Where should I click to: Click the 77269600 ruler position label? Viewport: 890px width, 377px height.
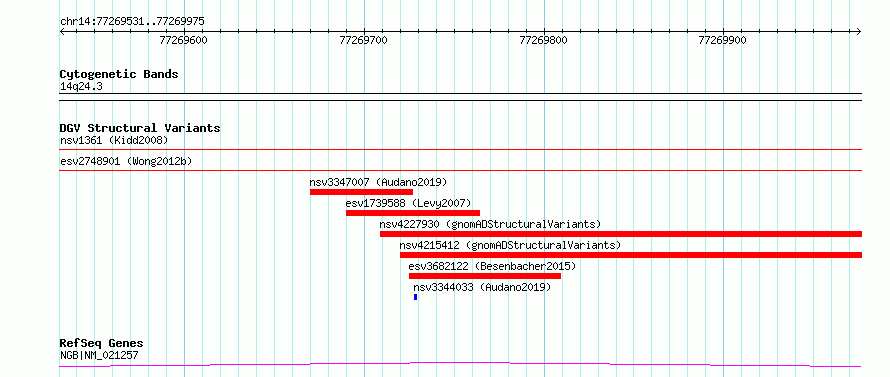point(183,40)
